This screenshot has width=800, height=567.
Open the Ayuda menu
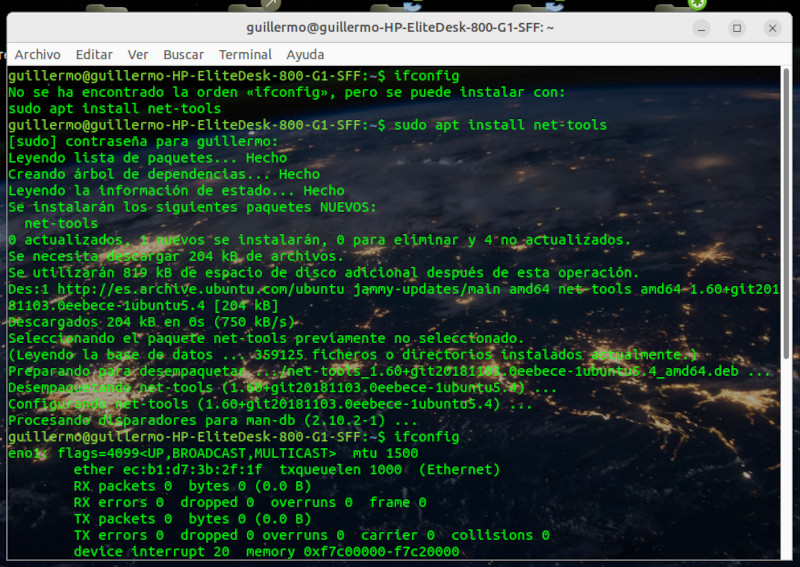pos(305,54)
